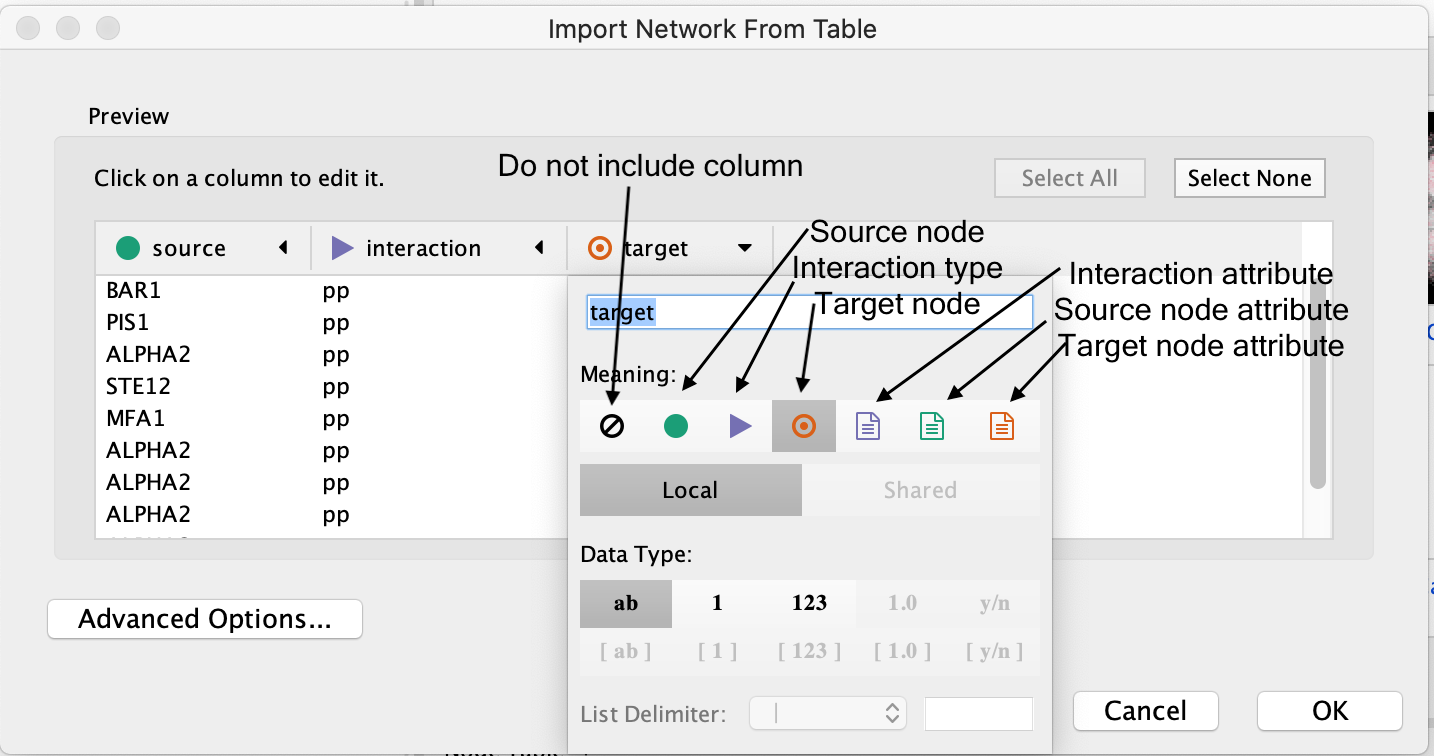Select the '123' long integer data type

tap(809, 603)
